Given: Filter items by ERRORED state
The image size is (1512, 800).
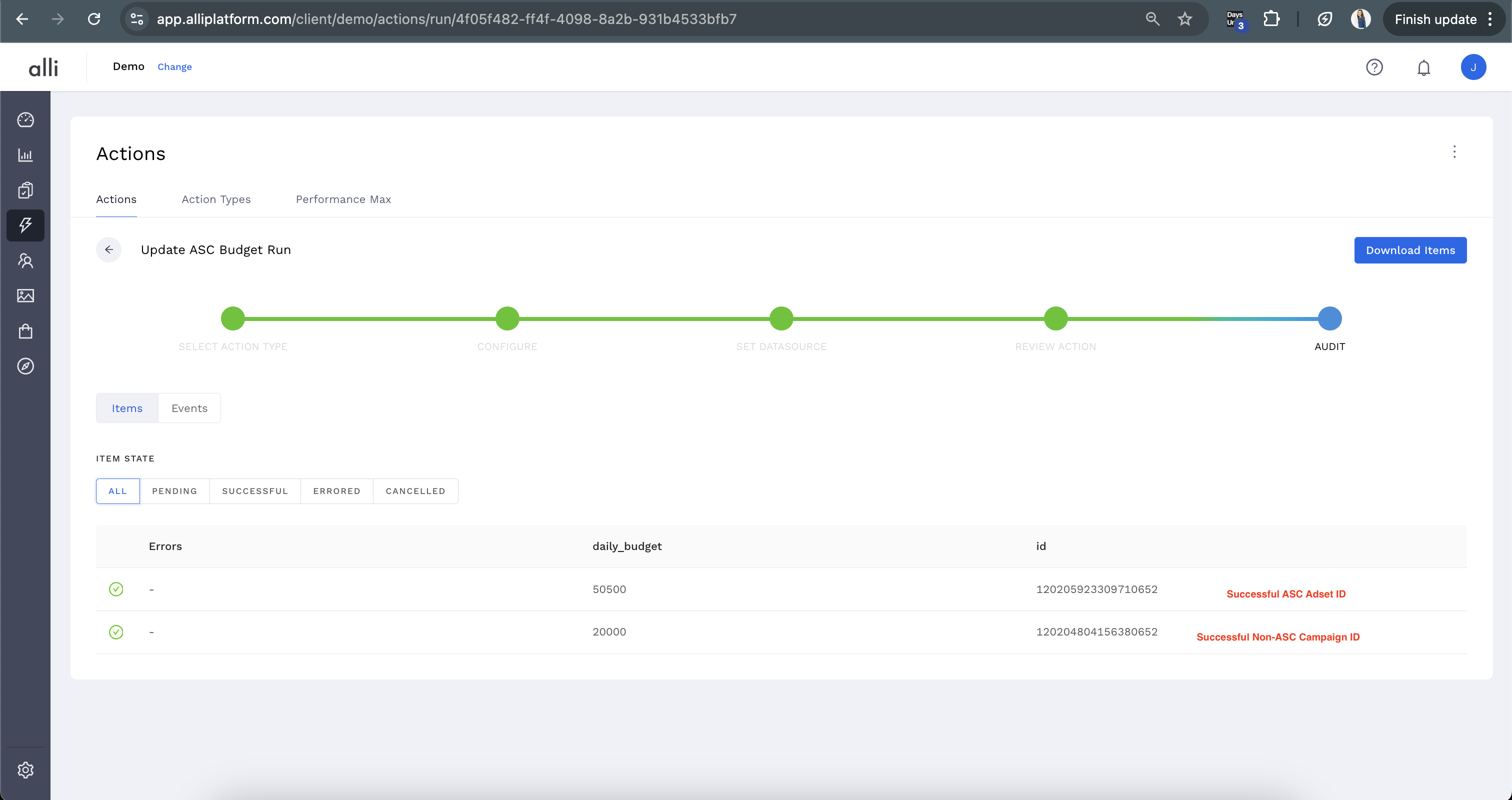Looking at the screenshot, I should click(x=336, y=490).
